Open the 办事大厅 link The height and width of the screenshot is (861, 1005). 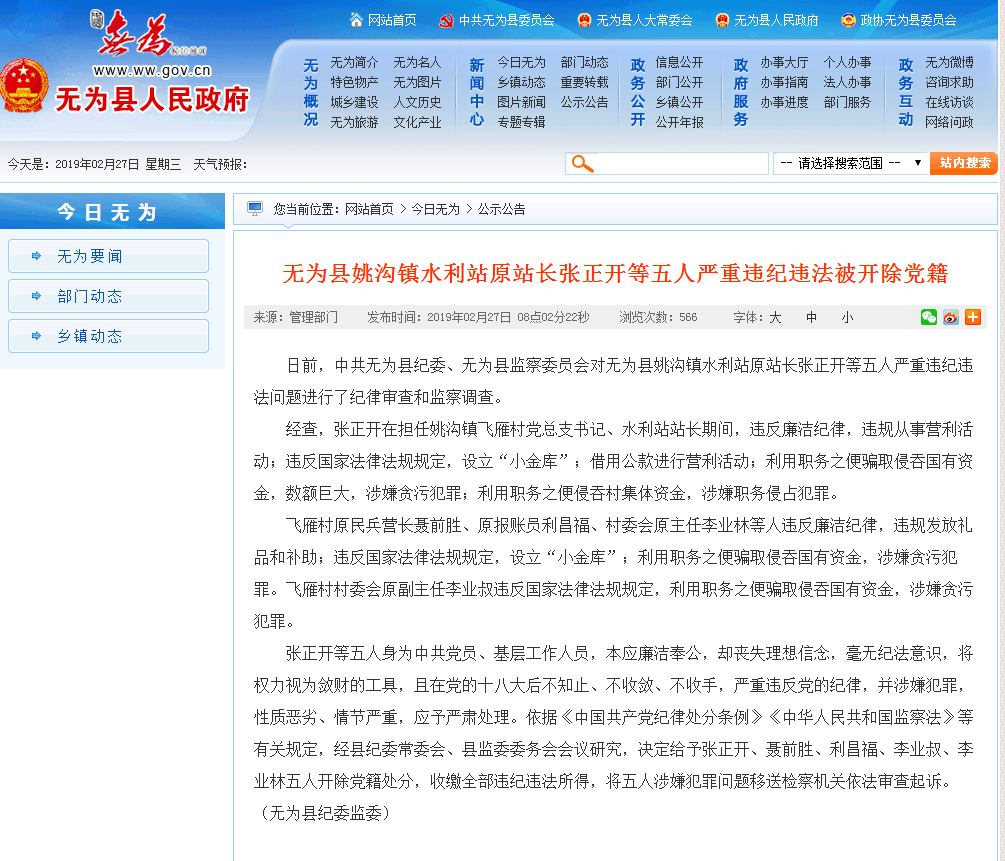pyautogui.click(x=785, y=62)
